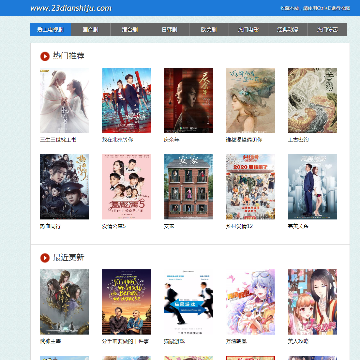Open the poster with suited men on red bridge
The image size is (360, 360).
(126, 100)
